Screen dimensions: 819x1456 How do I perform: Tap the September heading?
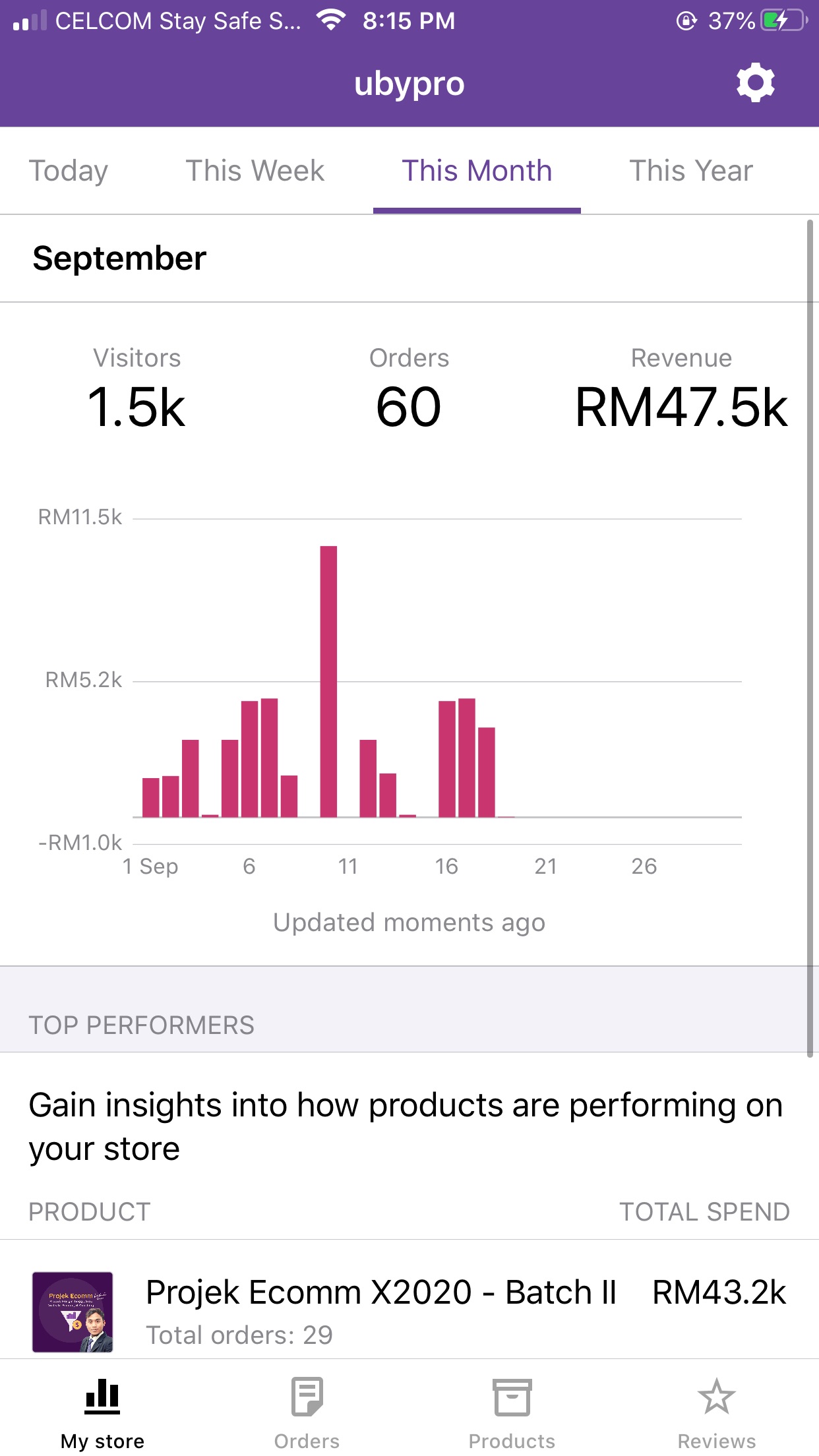[x=119, y=258]
